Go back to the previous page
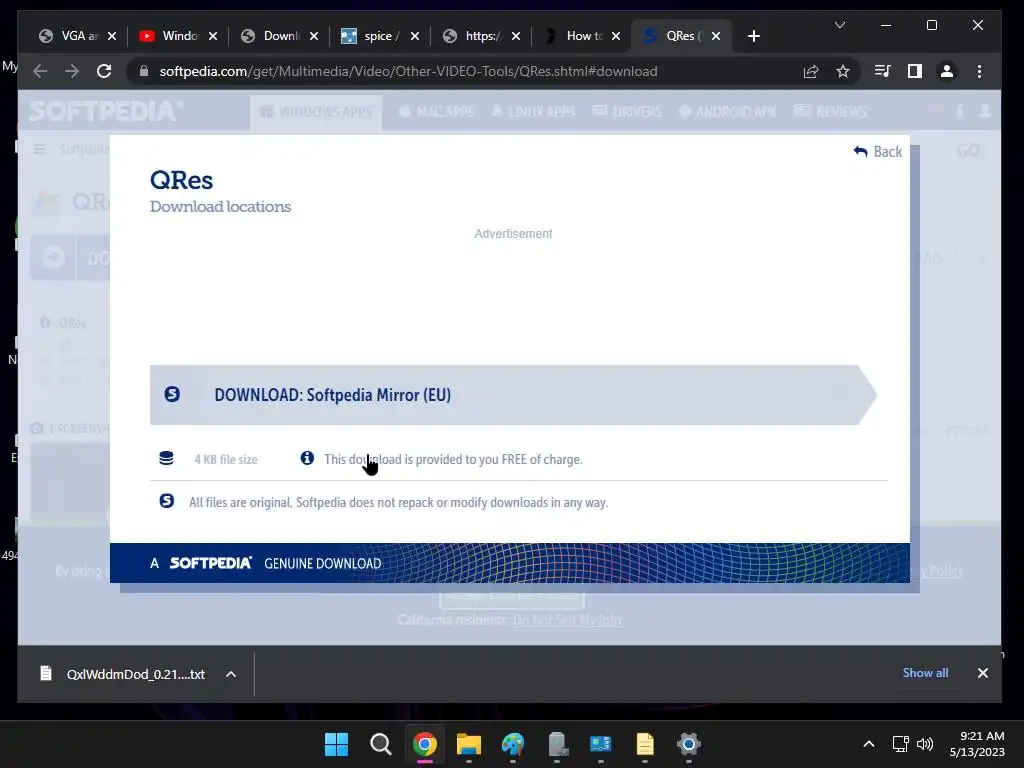The width and height of the screenshot is (1024, 768). point(40,71)
